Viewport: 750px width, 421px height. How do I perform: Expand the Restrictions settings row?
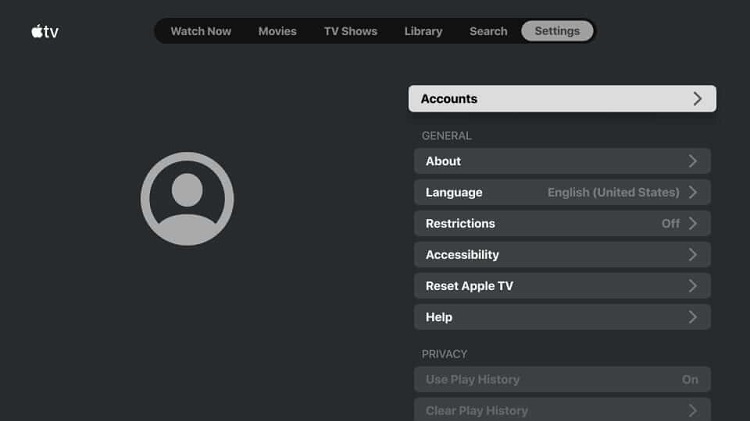(562, 223)
